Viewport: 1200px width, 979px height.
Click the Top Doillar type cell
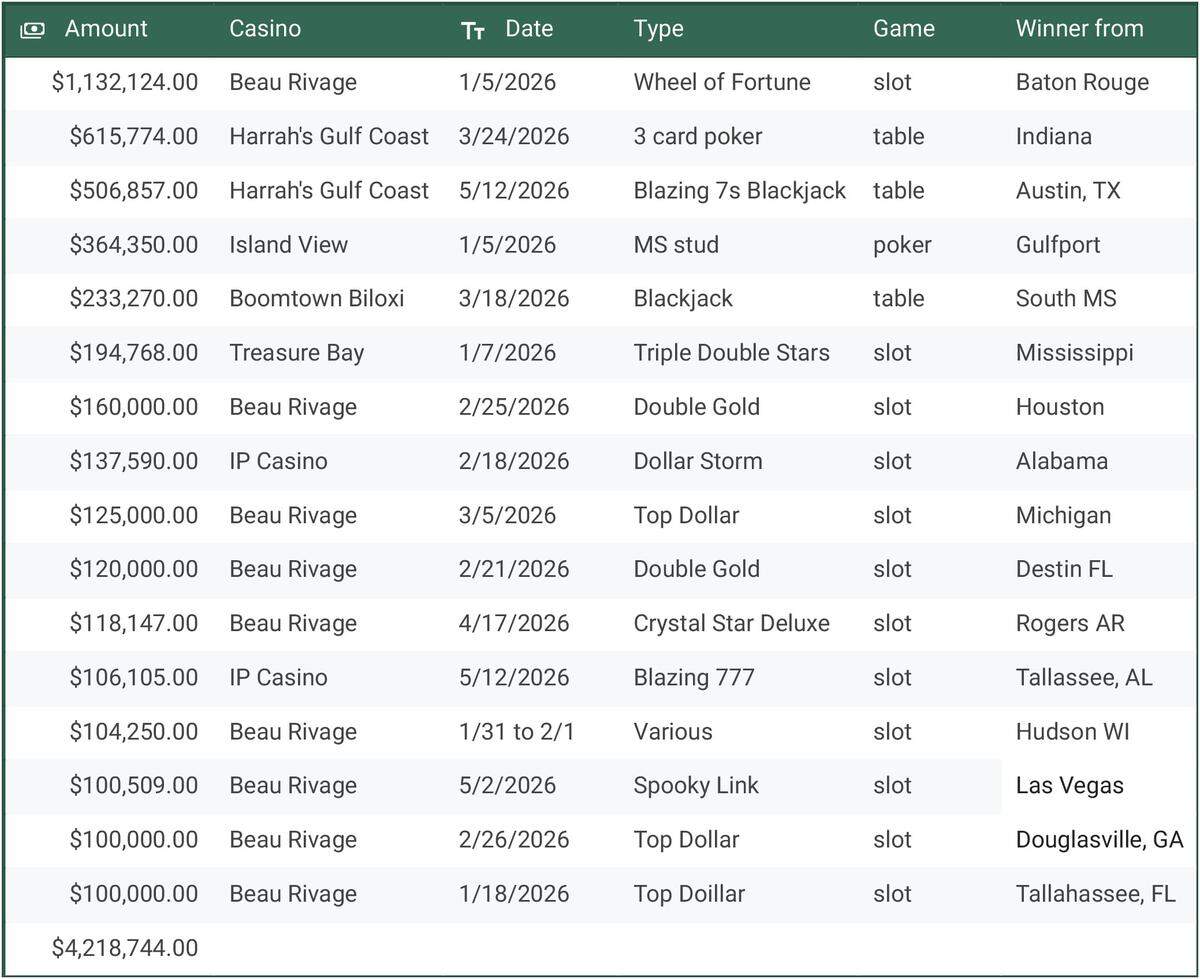tap(689, 892)
